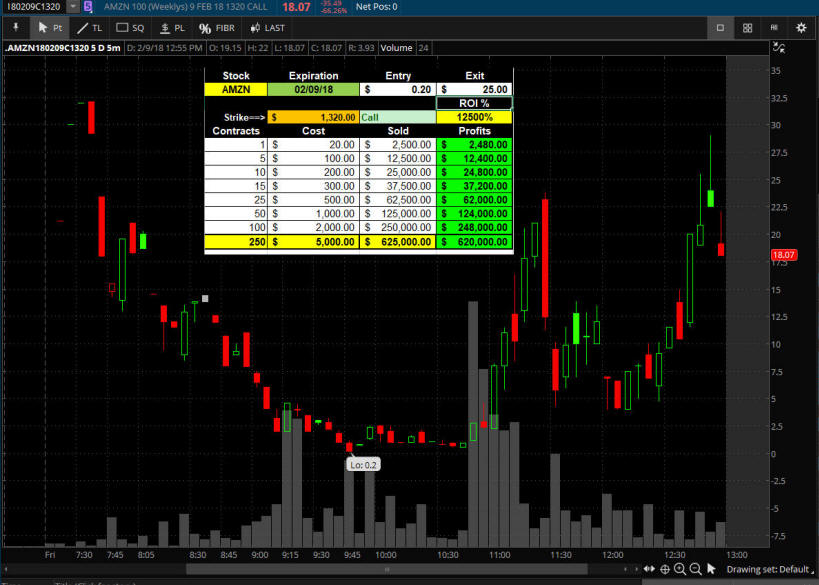This screenshot has height=585, width=819.
Task: Select the PL price level tool
Action: point(172,28)
